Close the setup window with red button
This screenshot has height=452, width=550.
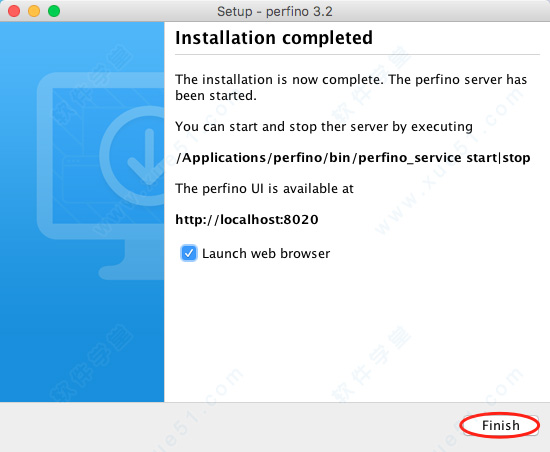(x=14, y=11)
